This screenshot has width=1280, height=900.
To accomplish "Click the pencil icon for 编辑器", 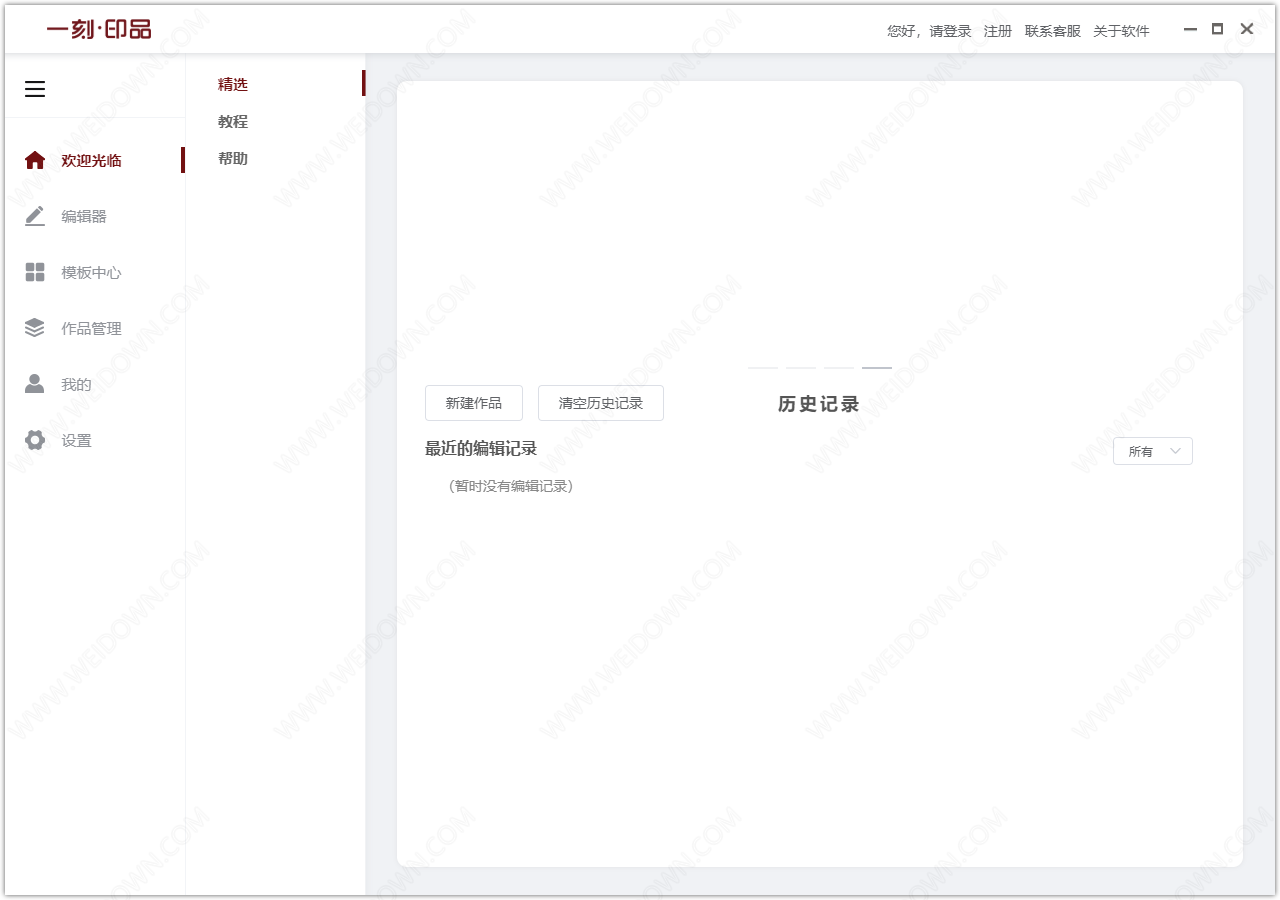I will [x=35, y=216].
